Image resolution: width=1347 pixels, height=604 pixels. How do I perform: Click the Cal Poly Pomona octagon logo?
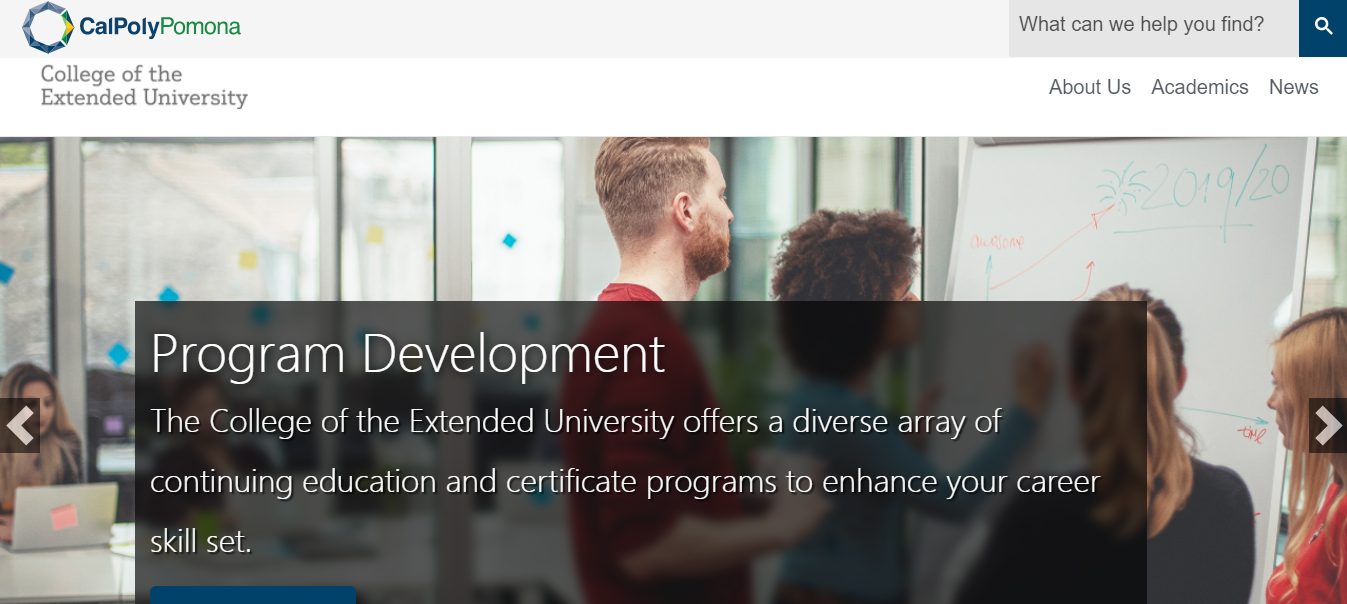coord(48,27)
